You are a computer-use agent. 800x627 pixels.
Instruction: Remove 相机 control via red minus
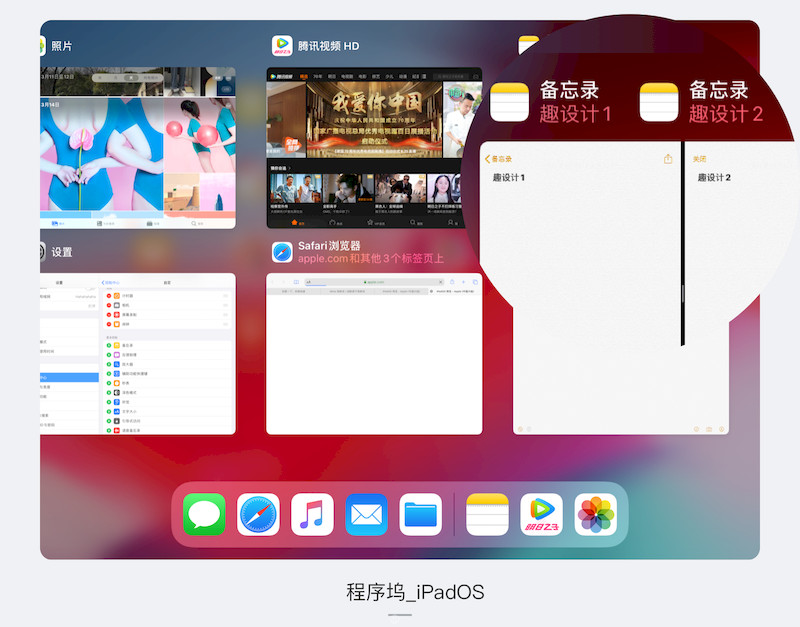[109, 305]
